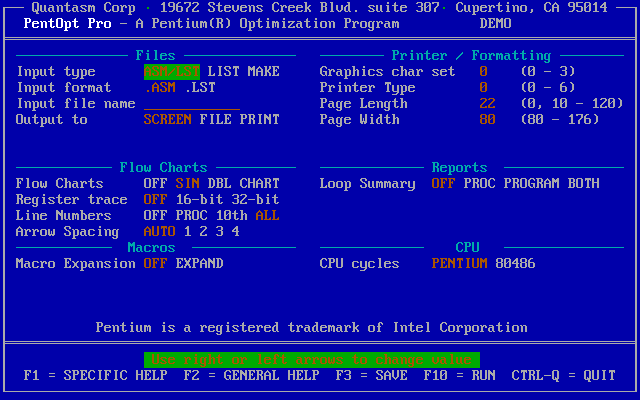Image resolution: width=640 pixels, height=400 pixels.
Task: Select the Graphics char set value
Action: coord(484,72)
